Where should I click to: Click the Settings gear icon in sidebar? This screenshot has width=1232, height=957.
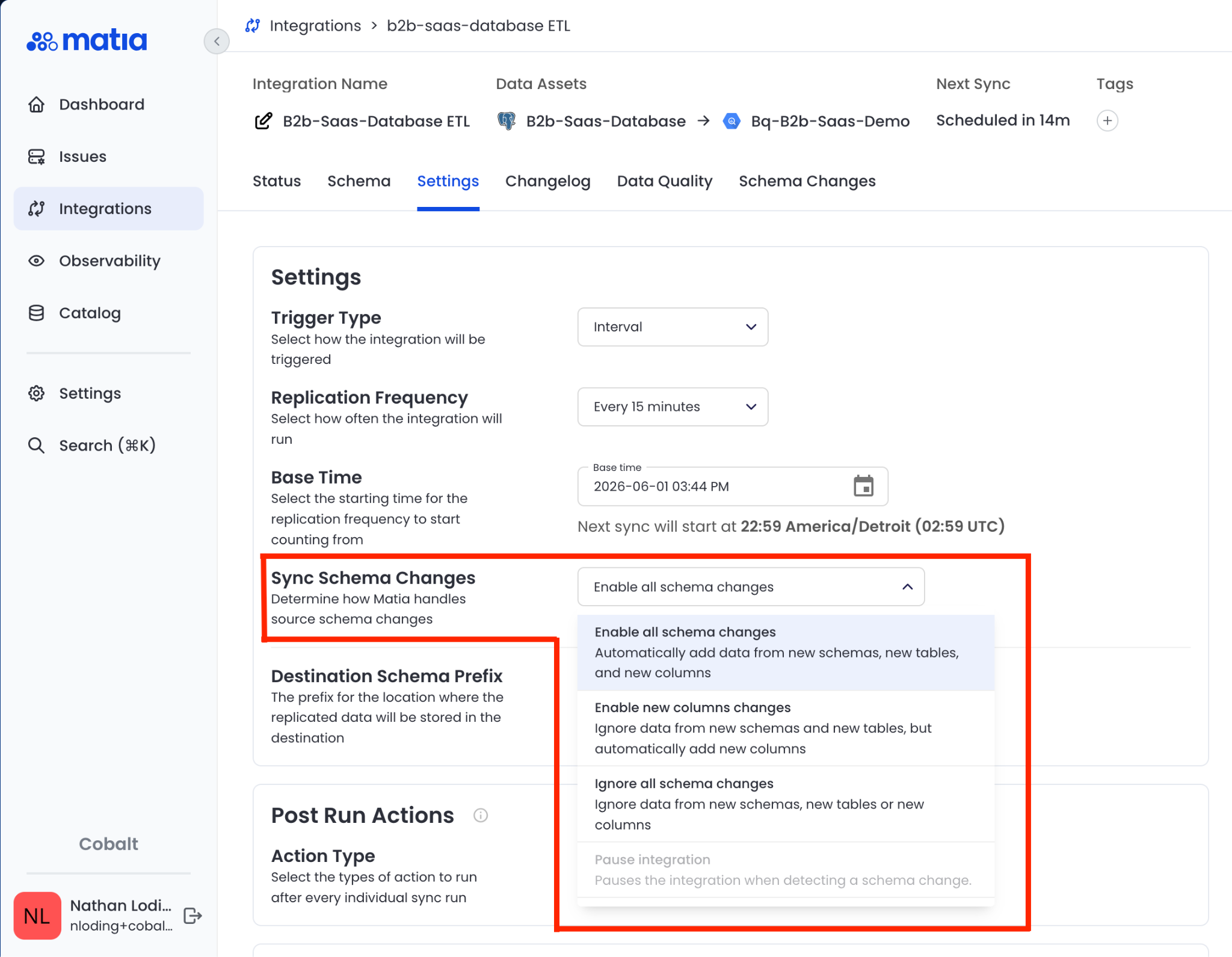[37, 393]
